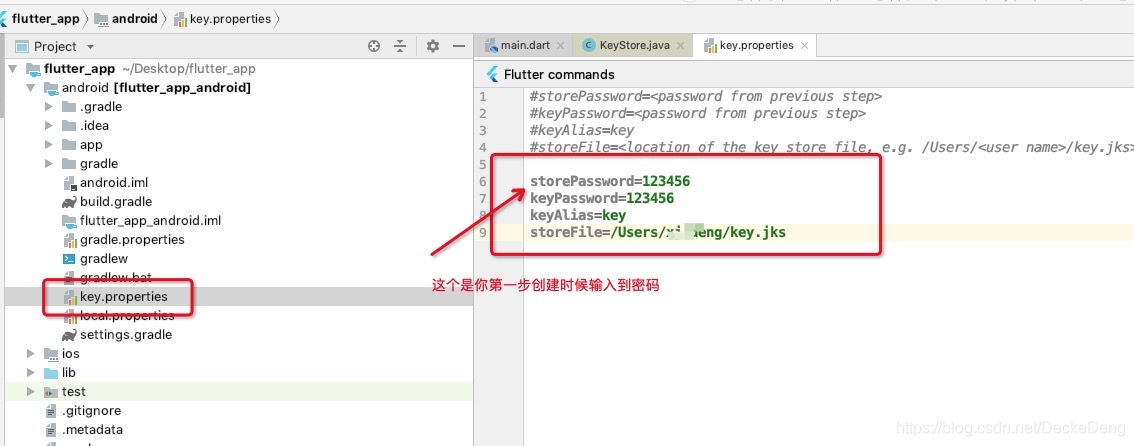1134x446 pixels.
Task: Select build.gradle in project tree
Action: [x=116, y=202]
